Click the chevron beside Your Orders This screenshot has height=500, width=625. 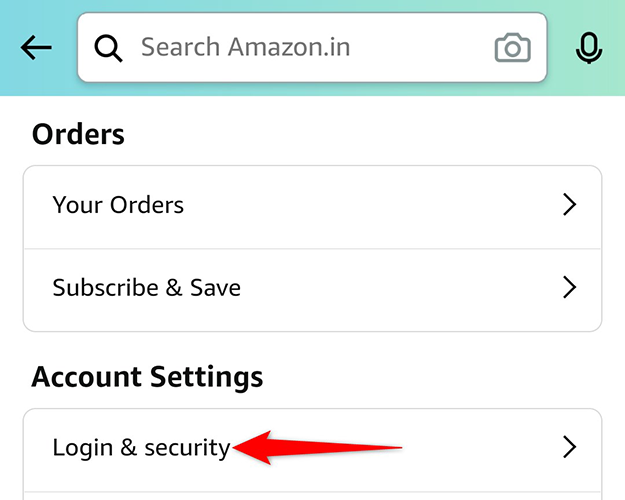[570, 205]
